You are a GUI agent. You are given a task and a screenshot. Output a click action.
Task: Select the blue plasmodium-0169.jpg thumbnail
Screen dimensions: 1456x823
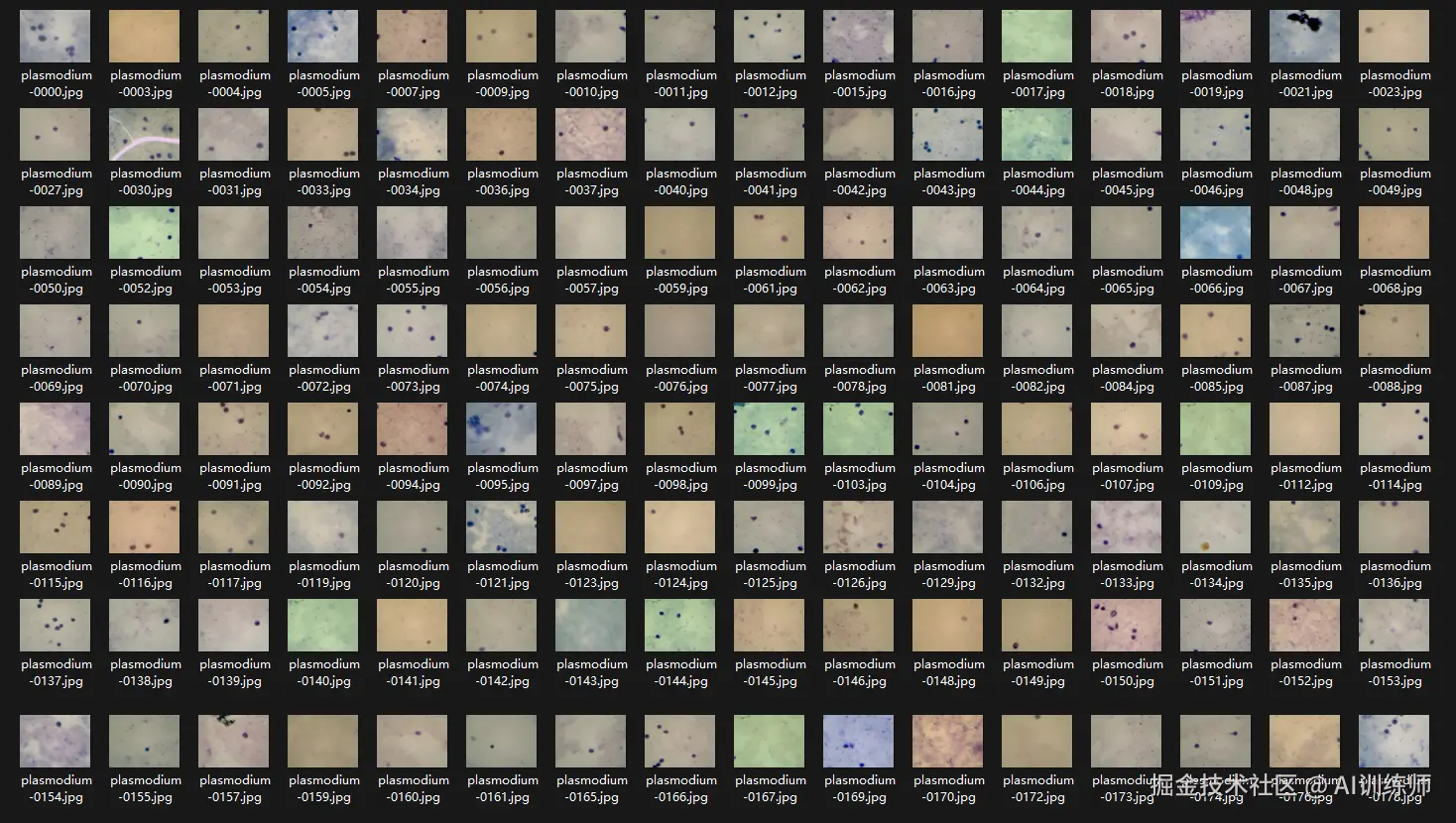click(x=859, y=742)
